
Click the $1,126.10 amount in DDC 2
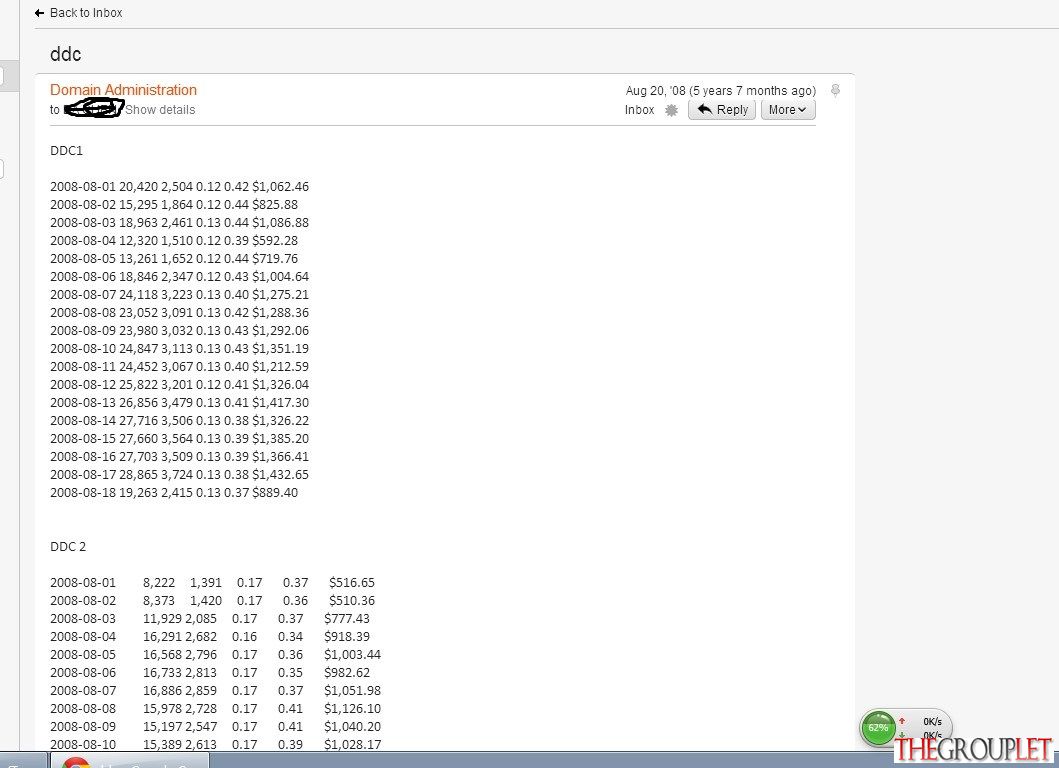pos(353,709)
